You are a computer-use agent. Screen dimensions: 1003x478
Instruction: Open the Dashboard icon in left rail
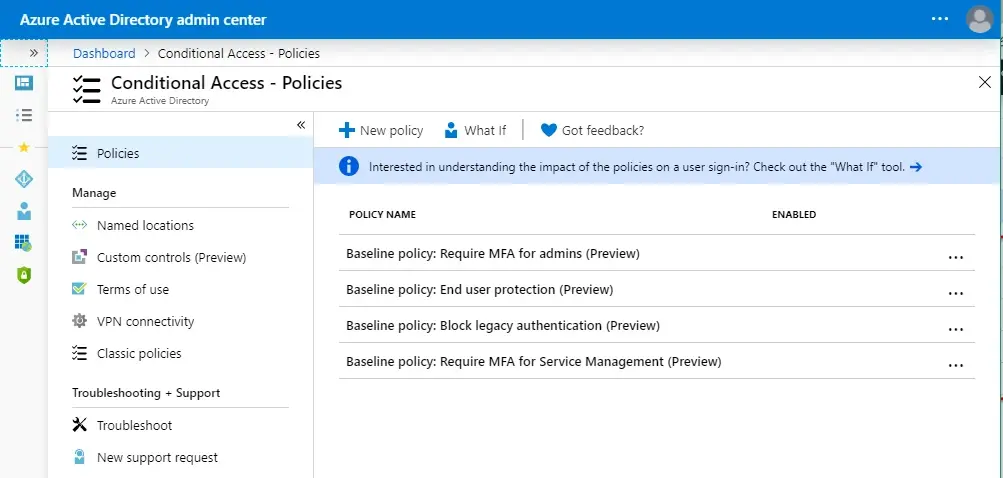(x=24, y=83)
